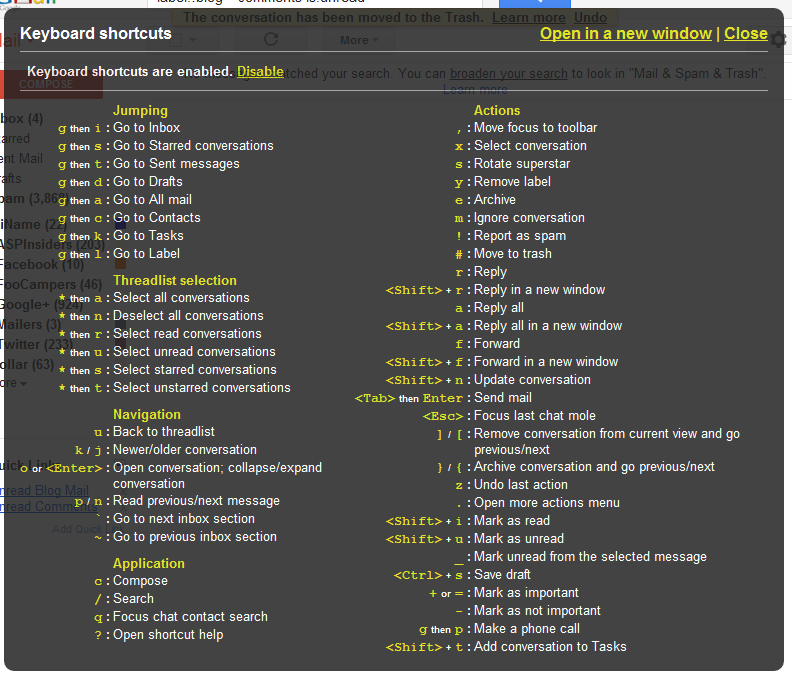Click 'Save draft' action entry

click(502, 574)
